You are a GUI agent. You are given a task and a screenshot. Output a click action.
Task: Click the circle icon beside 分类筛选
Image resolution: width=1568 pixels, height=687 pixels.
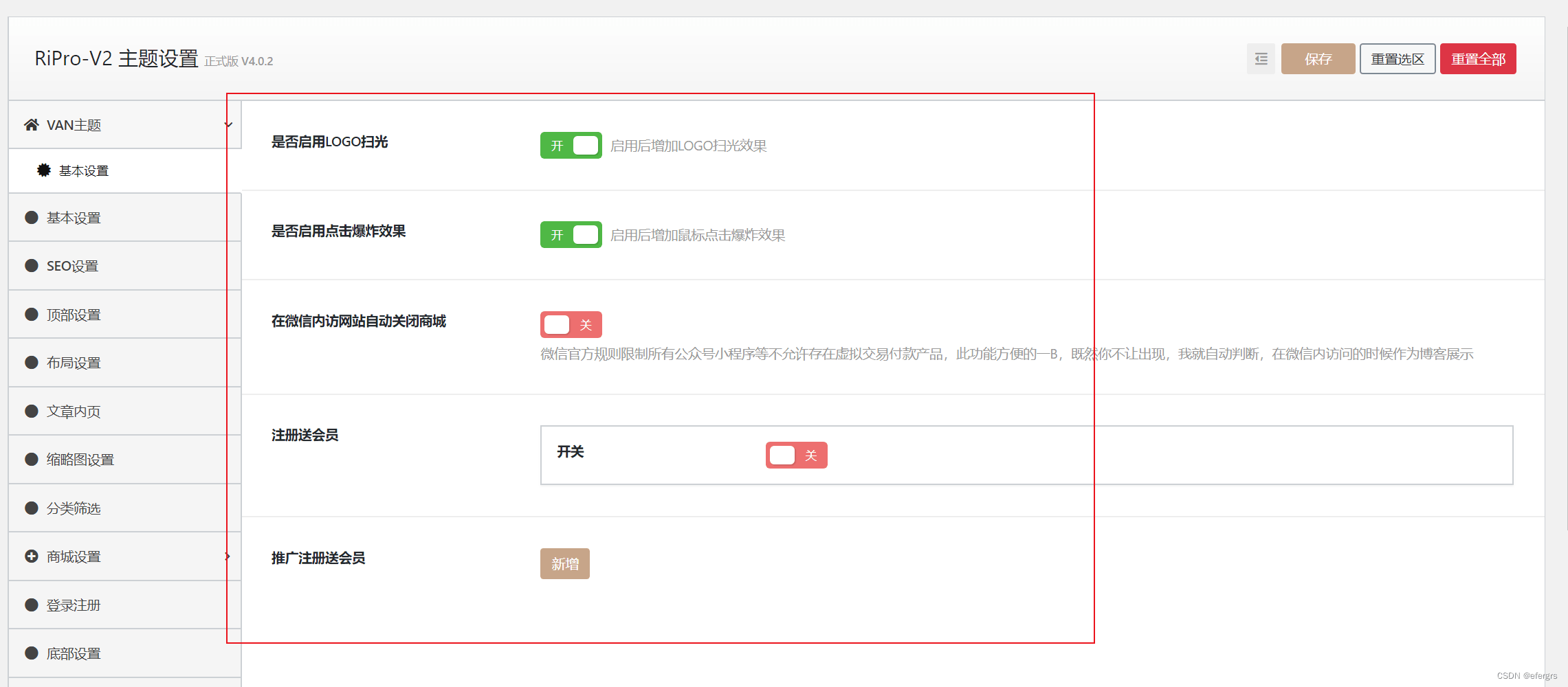(30, 508)
